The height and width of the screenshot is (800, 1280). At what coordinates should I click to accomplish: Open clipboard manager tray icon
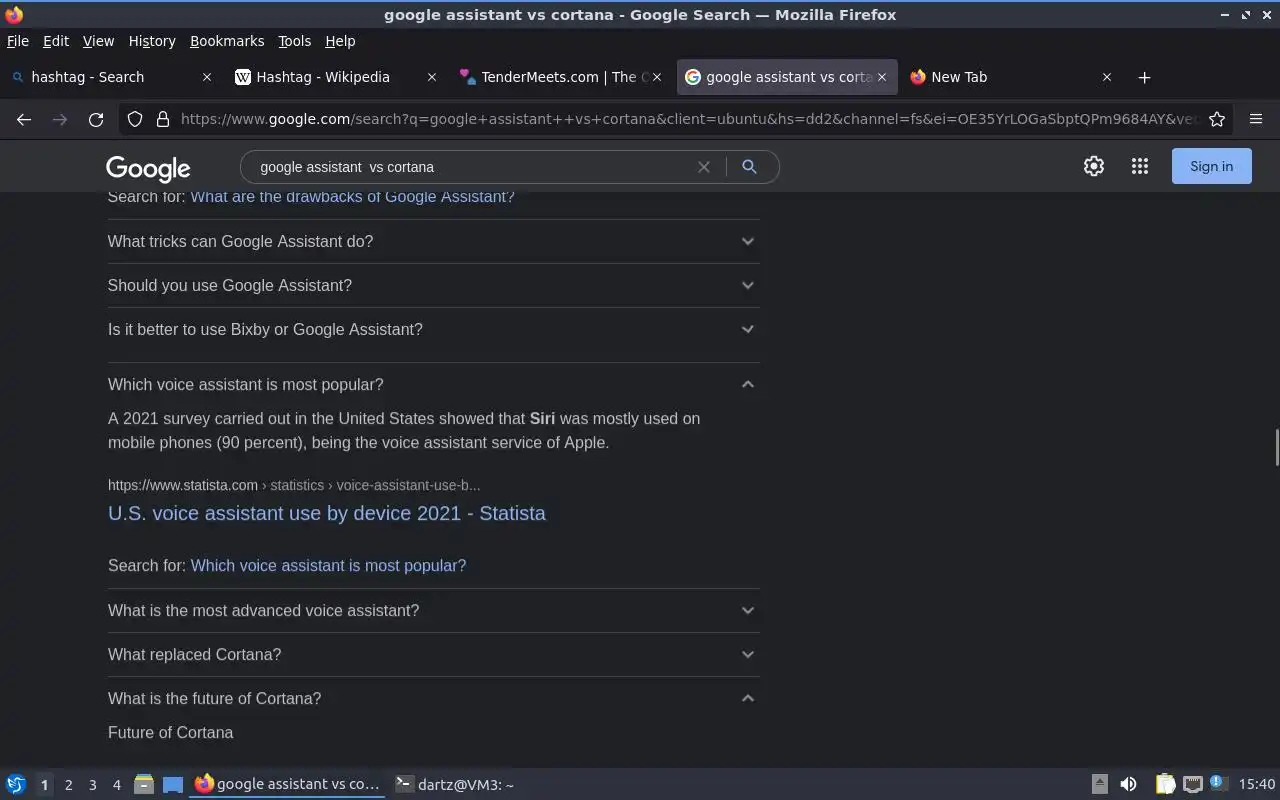pos(1165,784)
